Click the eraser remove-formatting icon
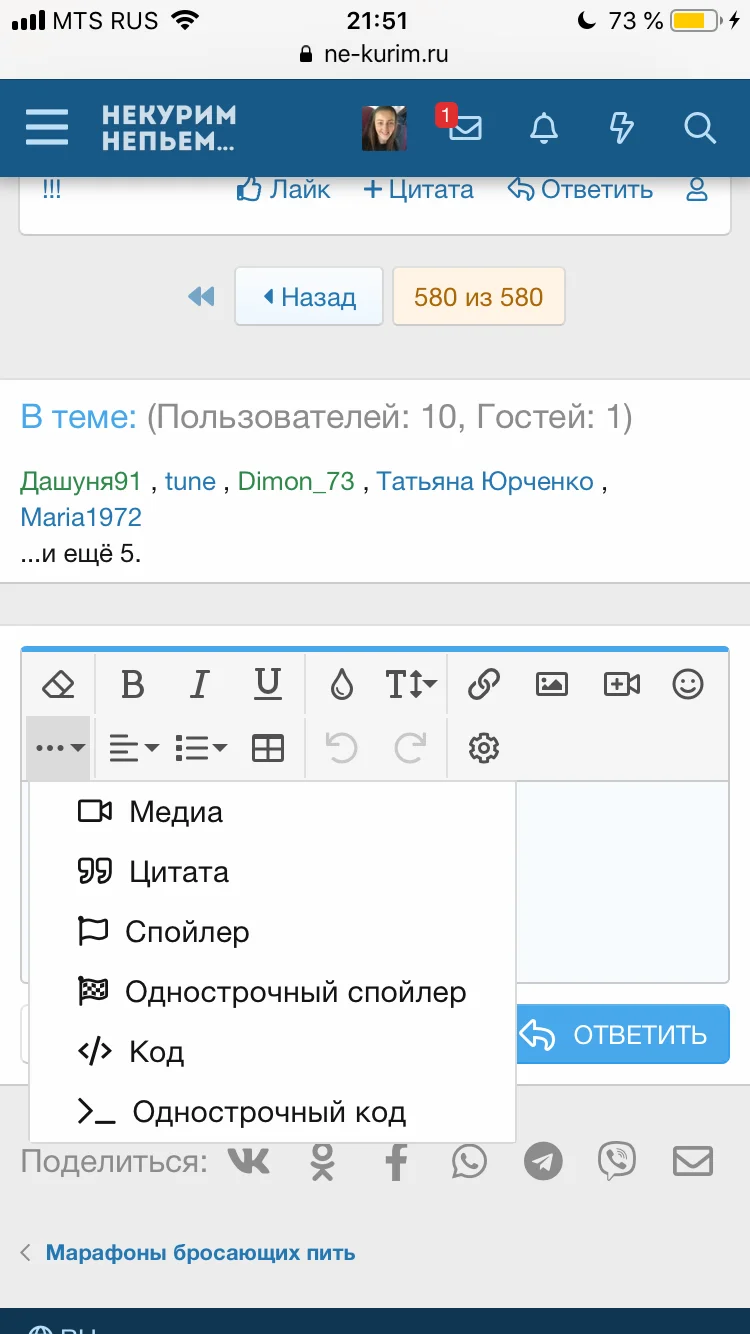750x1334 pixels. click(x=59, y=685)
